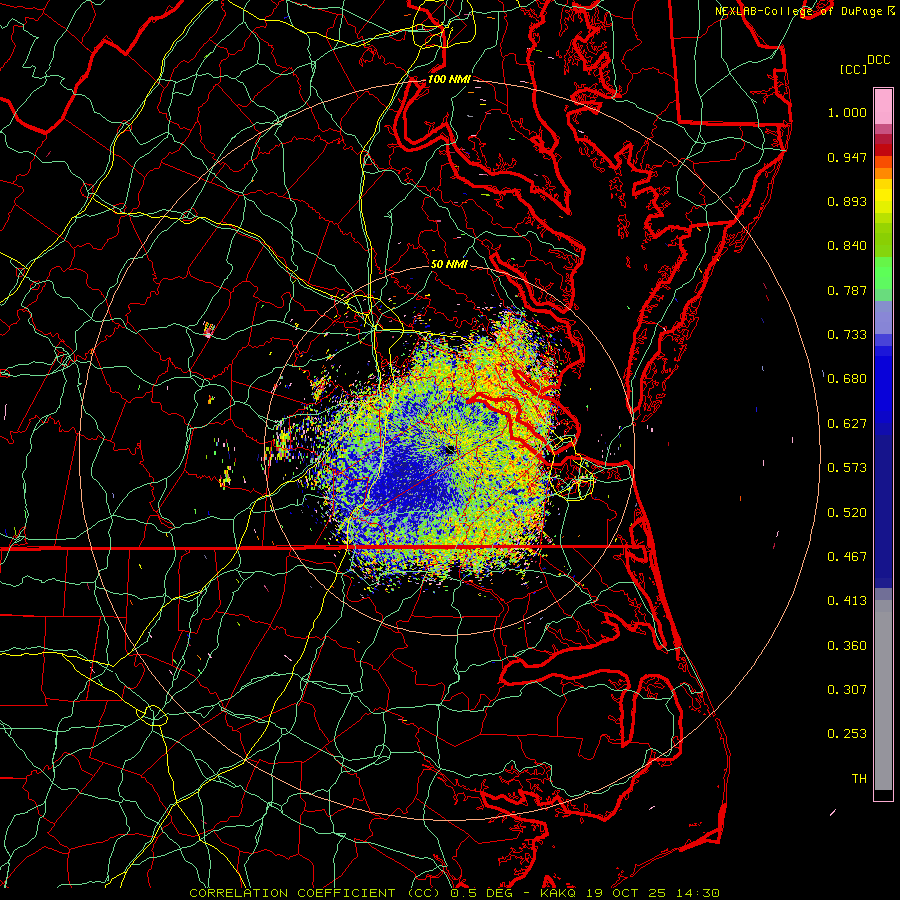Click the 0.413 legend value
Image resolution: width=900 pixels, height=900 pixels.
tap(847, 601)
